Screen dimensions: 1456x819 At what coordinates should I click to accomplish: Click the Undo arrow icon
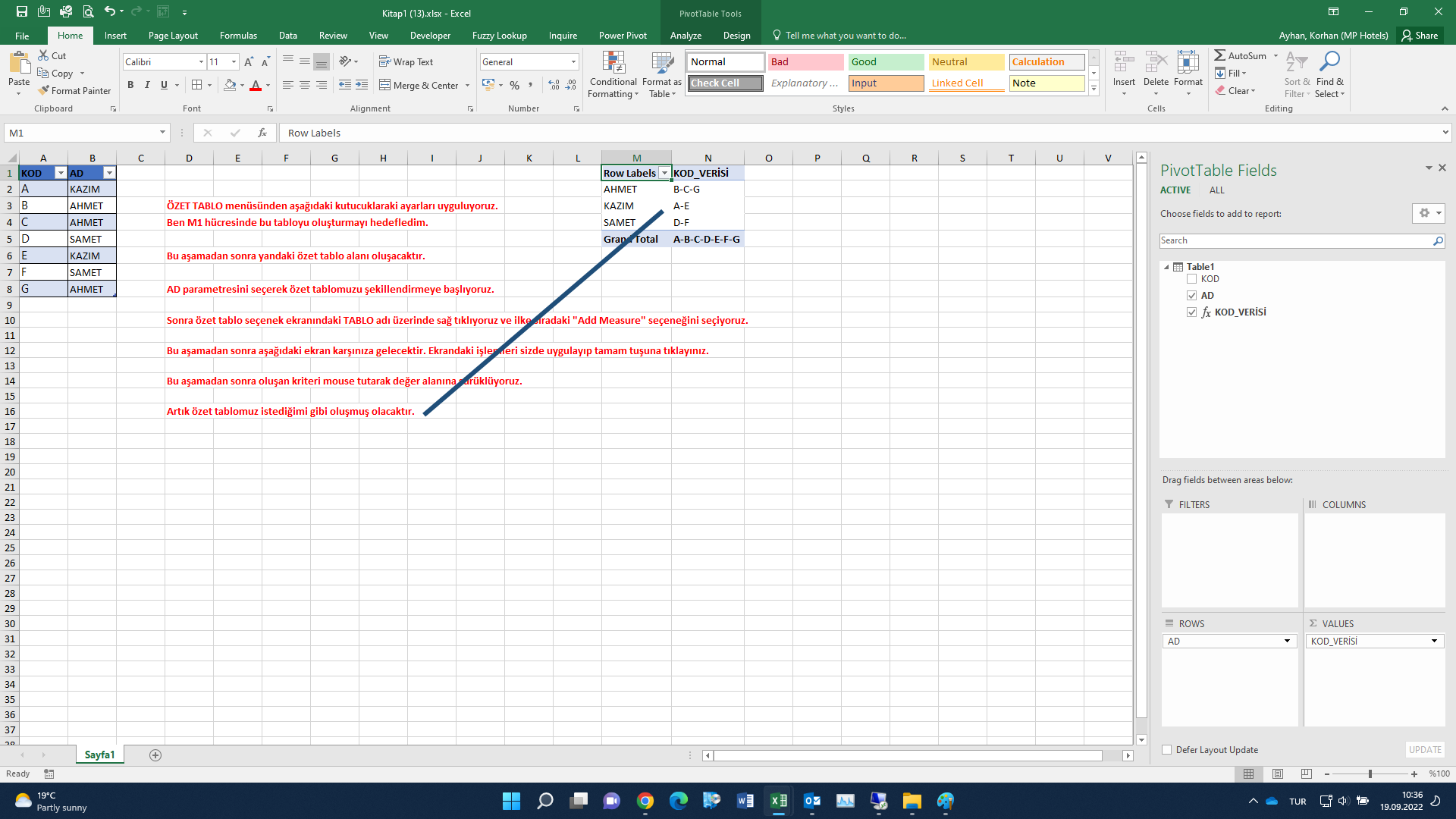click(110, 12)
